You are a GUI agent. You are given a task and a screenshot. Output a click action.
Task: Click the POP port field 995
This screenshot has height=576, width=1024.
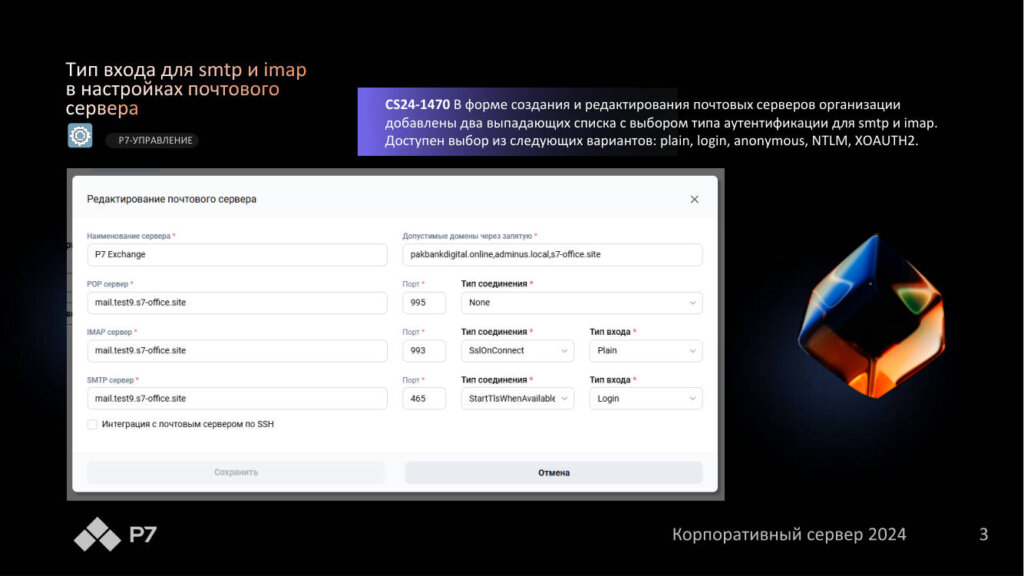(424, 303)
